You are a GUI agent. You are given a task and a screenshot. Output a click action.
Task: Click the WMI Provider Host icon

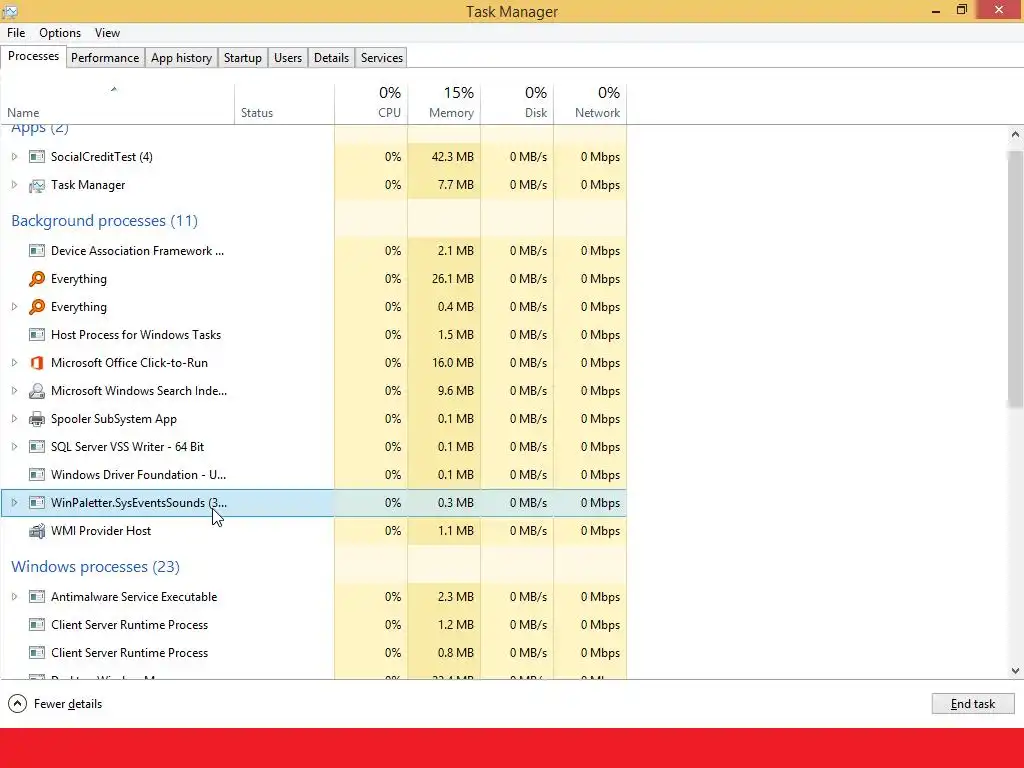[x=37, y=531]
